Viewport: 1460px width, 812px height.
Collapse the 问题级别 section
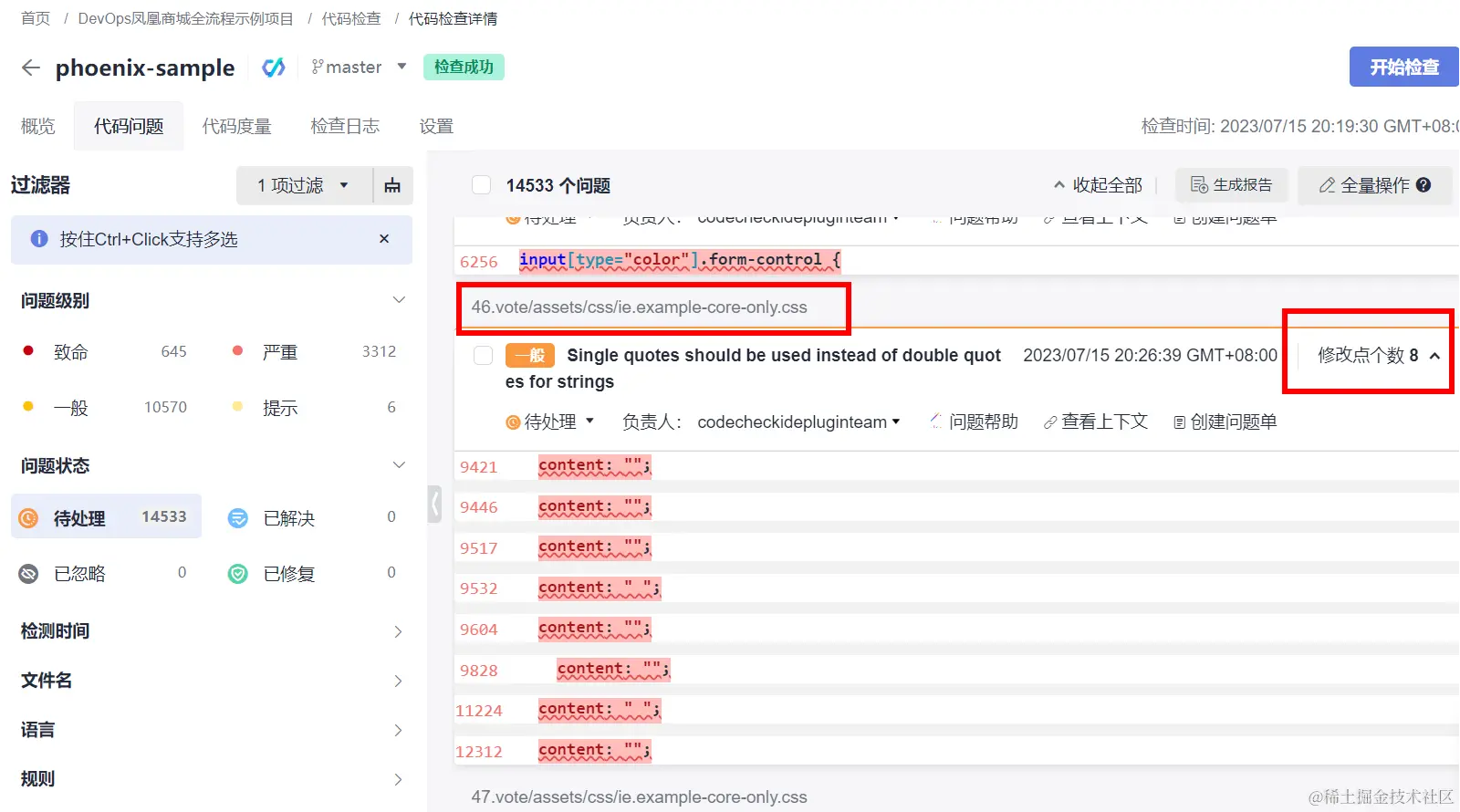pyautogui.click(x=399, y=300)
